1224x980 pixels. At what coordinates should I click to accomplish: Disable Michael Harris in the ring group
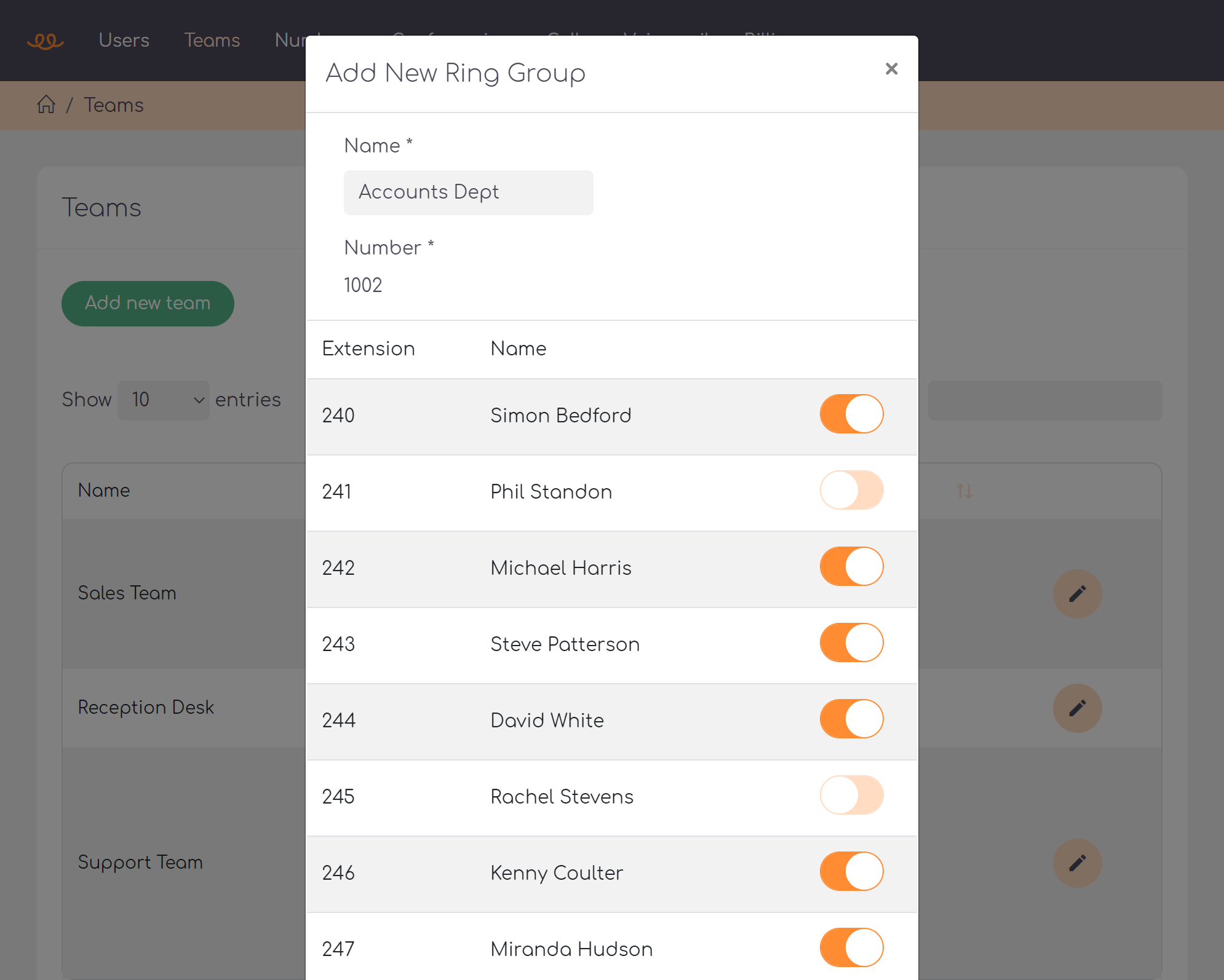[x=851, y=566]
